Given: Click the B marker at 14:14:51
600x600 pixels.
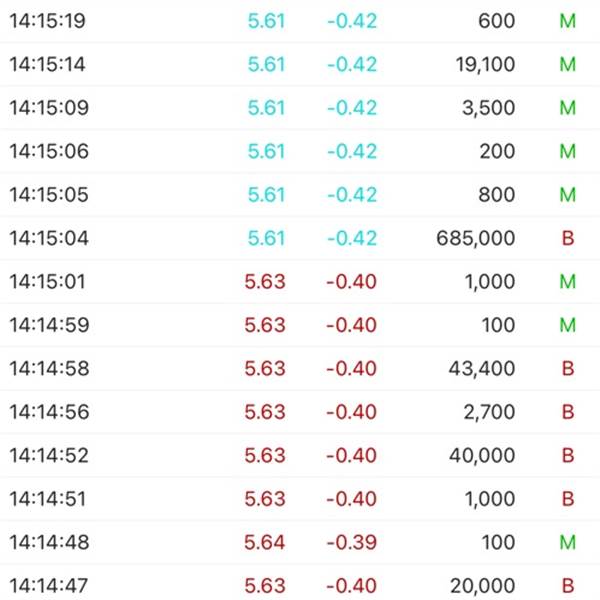Looking at the screenshot, I should (568, 499).
